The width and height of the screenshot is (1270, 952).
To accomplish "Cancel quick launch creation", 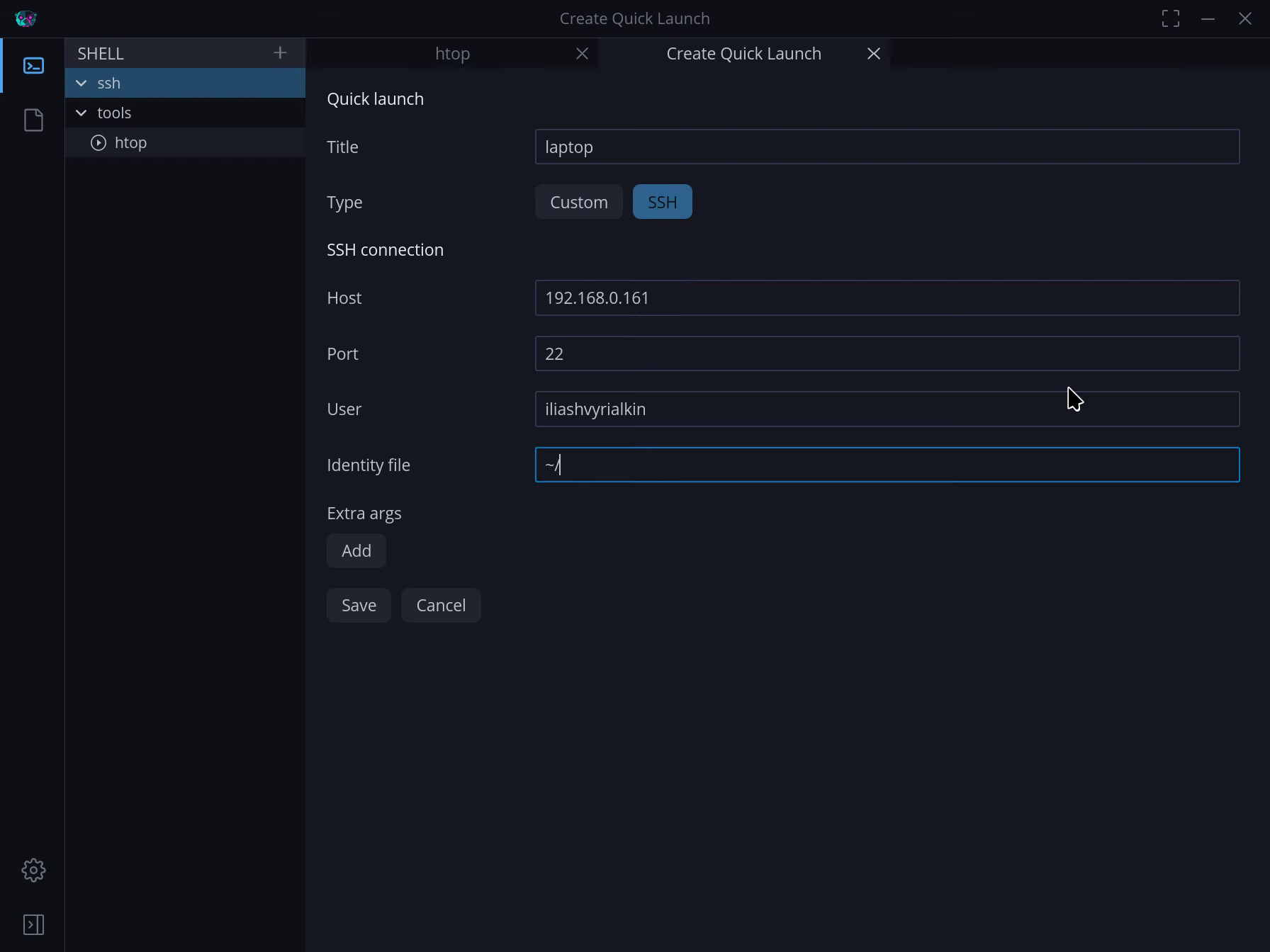I will [441, 605].
